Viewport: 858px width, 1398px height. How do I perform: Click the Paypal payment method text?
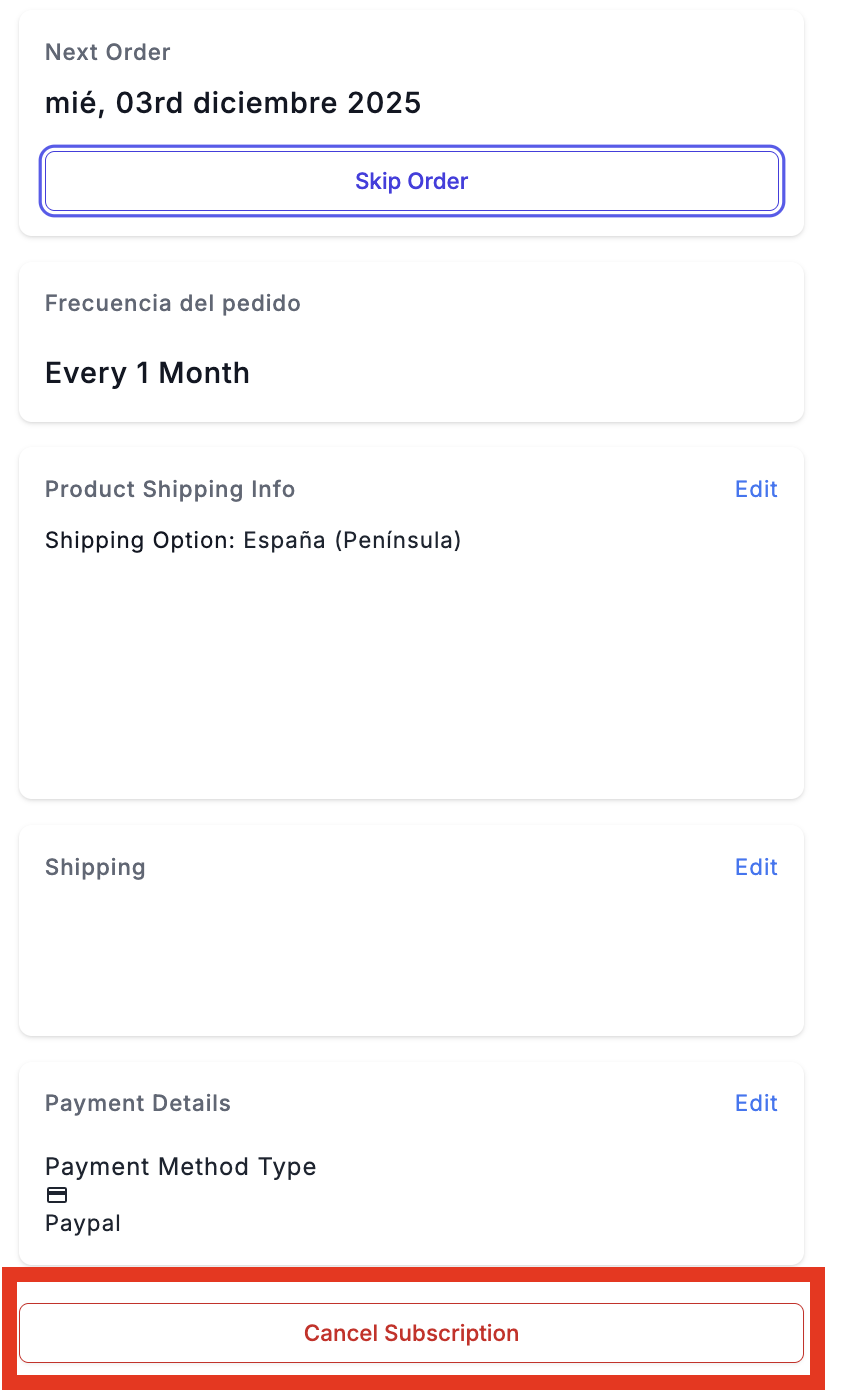pos(83,1223)
